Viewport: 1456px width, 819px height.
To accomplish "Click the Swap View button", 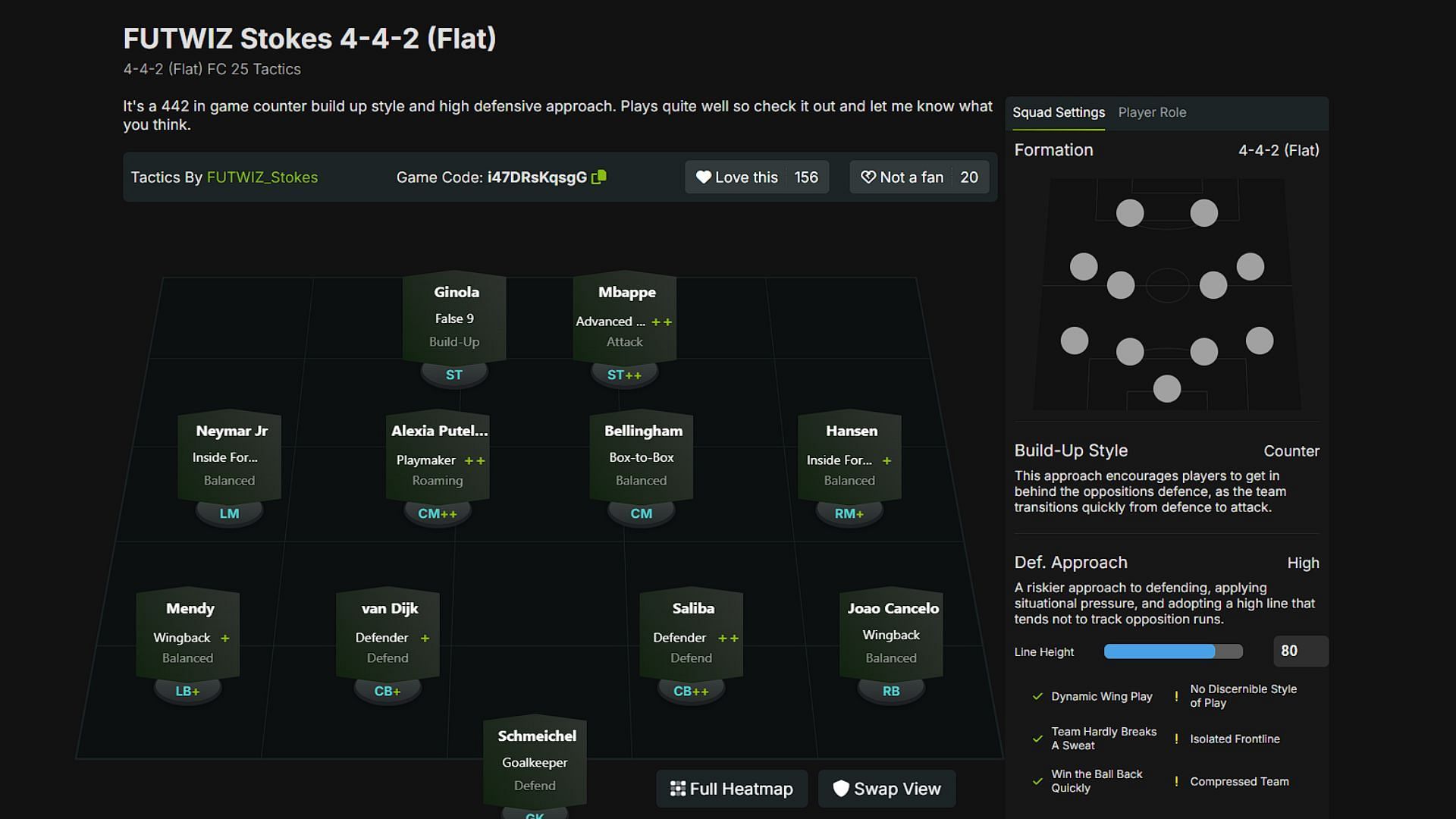I will pyautogui.click(x=886, y=789).
